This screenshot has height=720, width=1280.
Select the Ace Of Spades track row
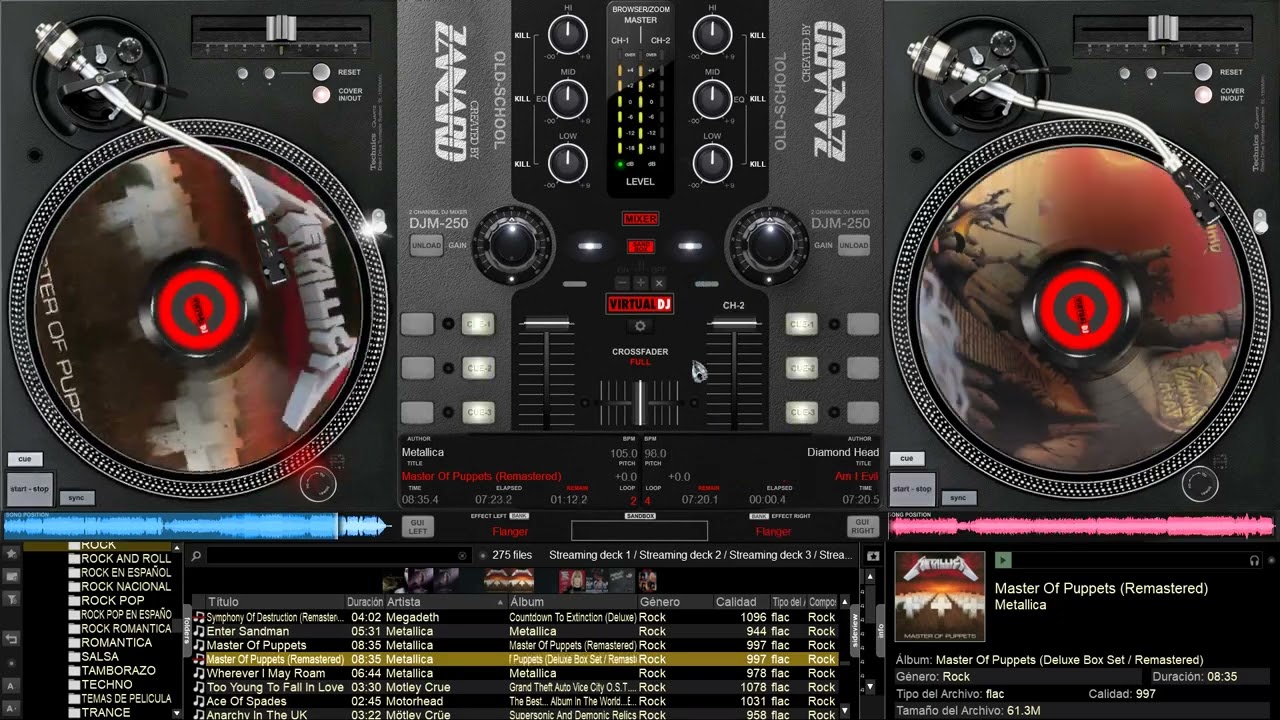(515, 701)
